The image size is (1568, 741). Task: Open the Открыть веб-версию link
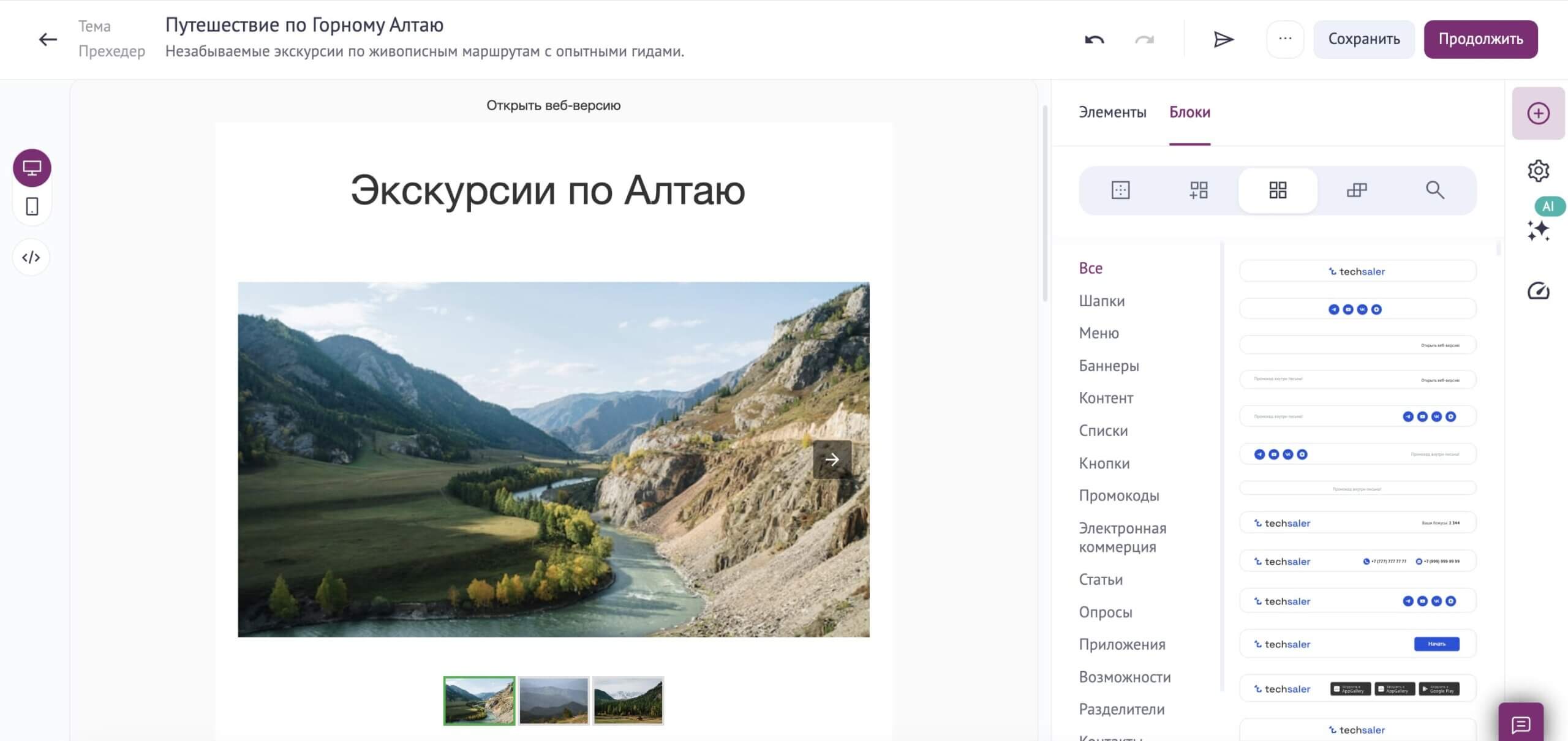coord(553,105)
